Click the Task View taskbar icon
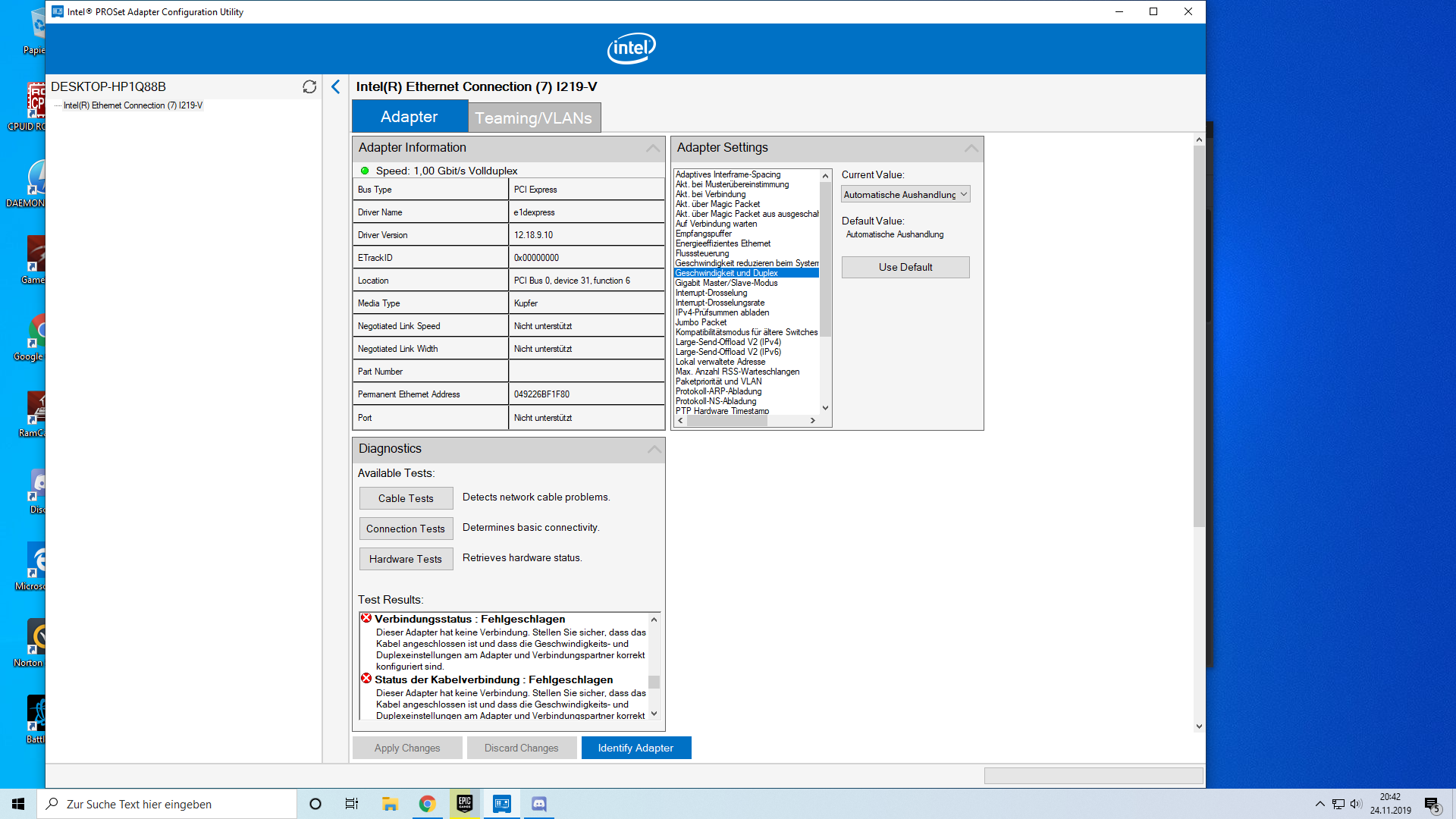Image resolution: width=1456 pixels, height=819 pixels. click(x=352, y=804)
